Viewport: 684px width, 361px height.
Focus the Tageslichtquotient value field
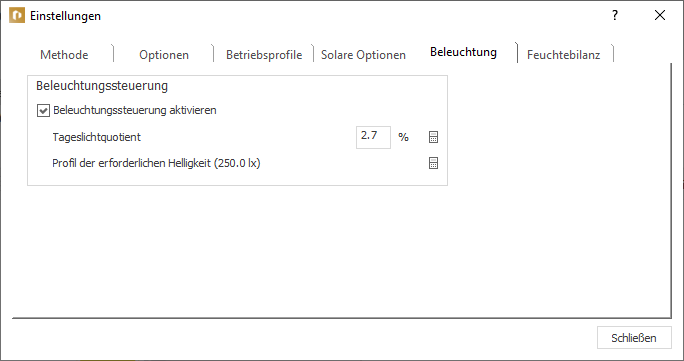coord(373,137)
